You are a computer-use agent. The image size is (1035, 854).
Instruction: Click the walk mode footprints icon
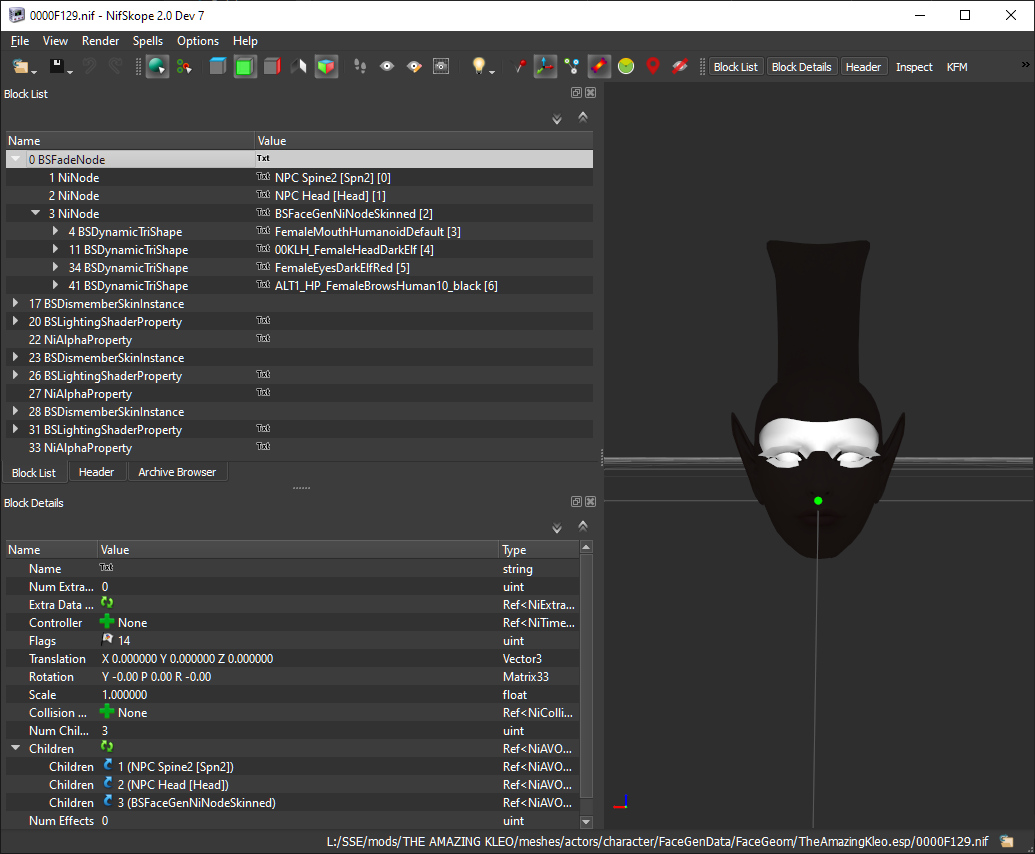(x=360, y=67)
